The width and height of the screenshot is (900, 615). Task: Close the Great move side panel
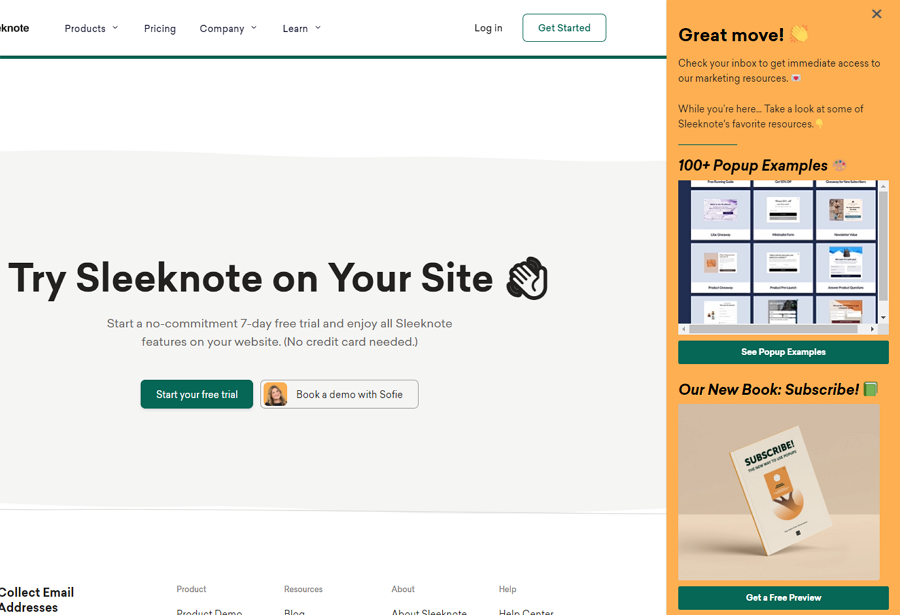(x=876, y=14)
